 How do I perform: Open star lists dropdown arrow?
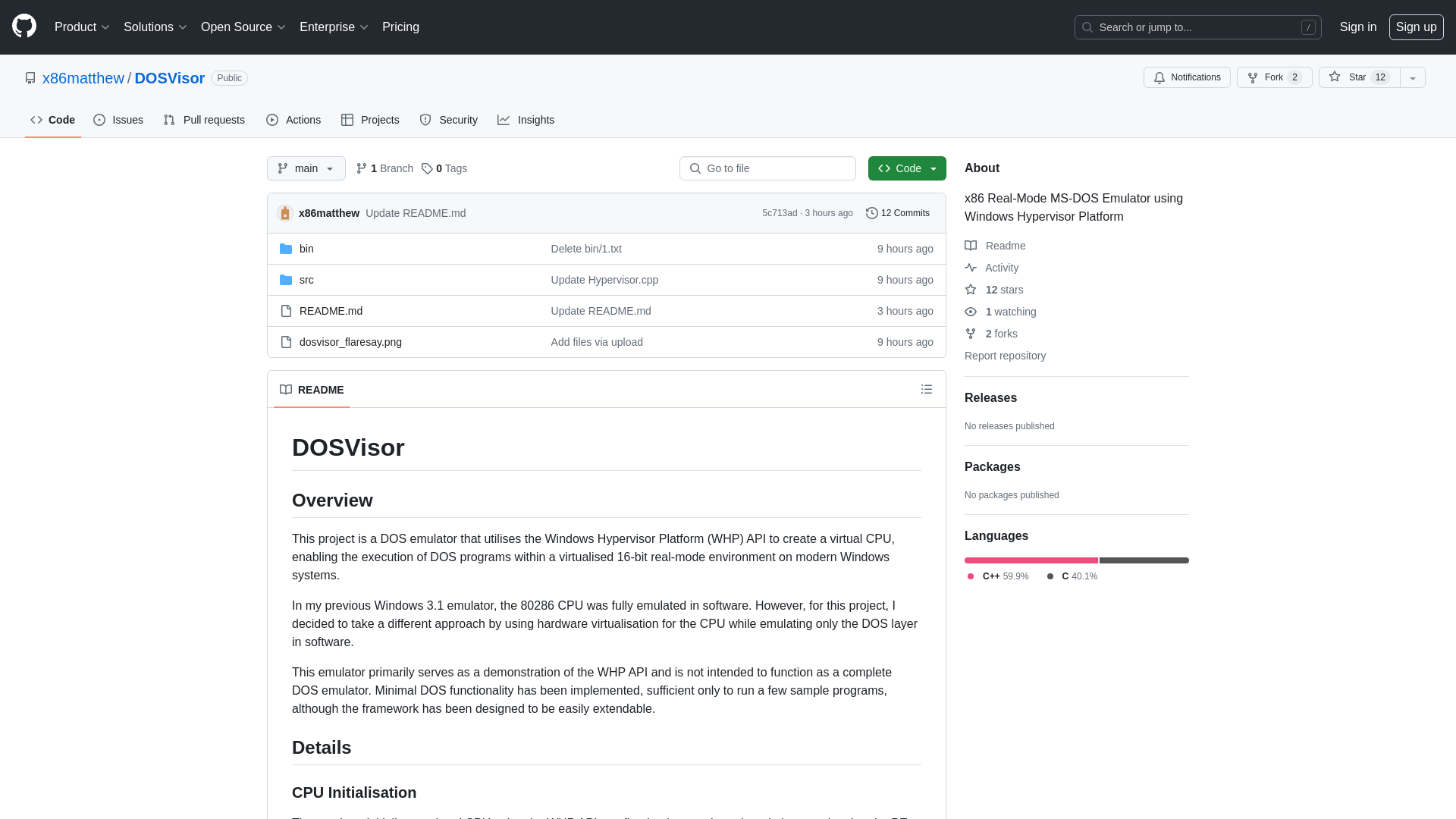coord(1413,77)
